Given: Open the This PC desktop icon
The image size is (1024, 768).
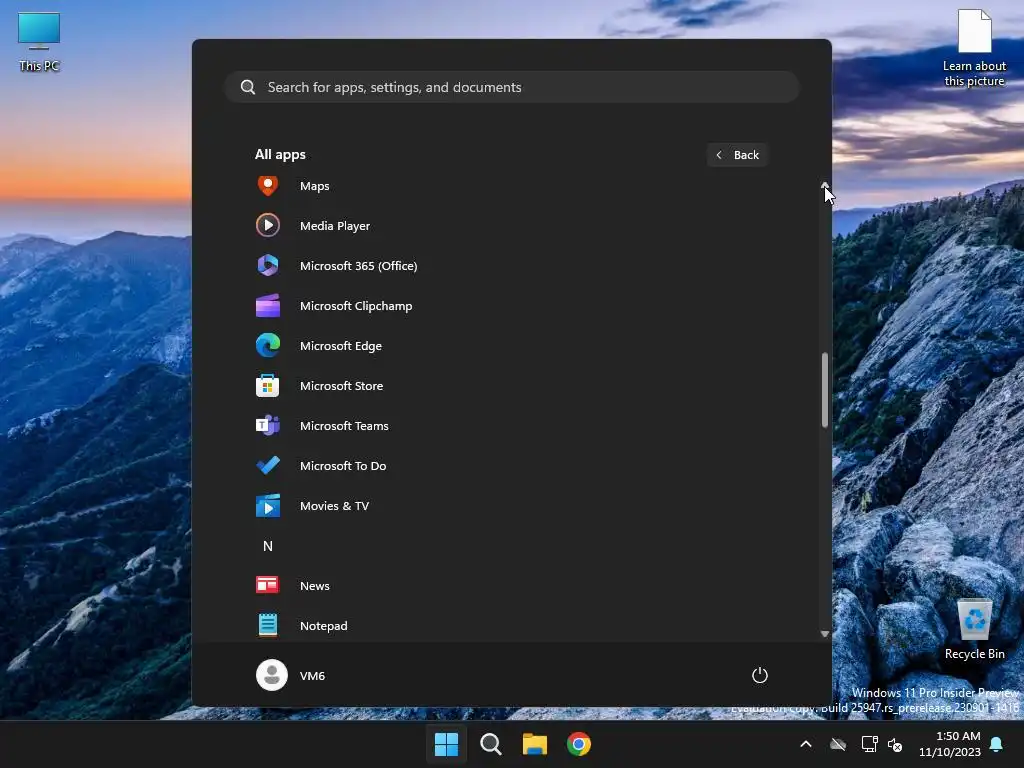Looking at the screenshot, I should [x=39, y=42].
